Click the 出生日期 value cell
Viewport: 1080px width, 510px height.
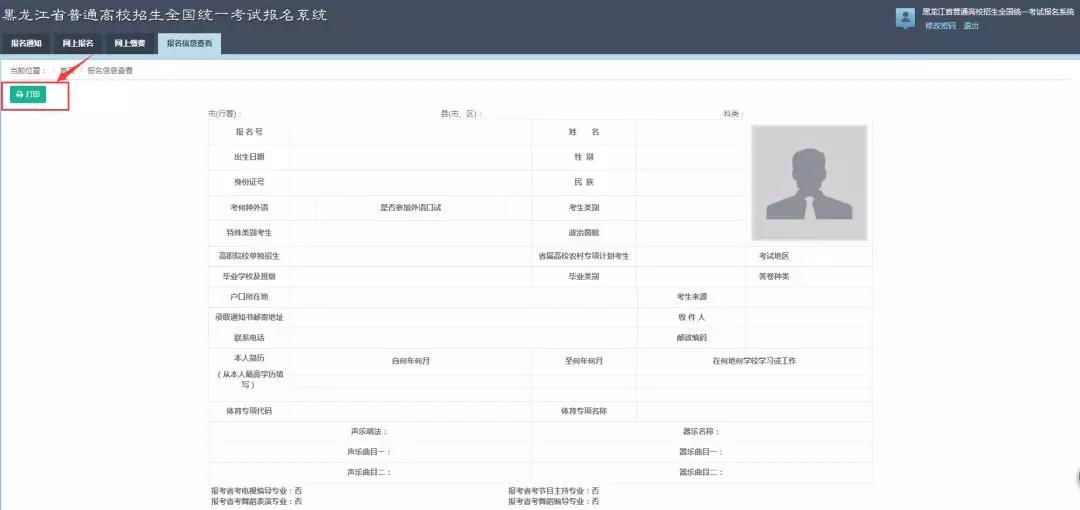pos(410,157)
